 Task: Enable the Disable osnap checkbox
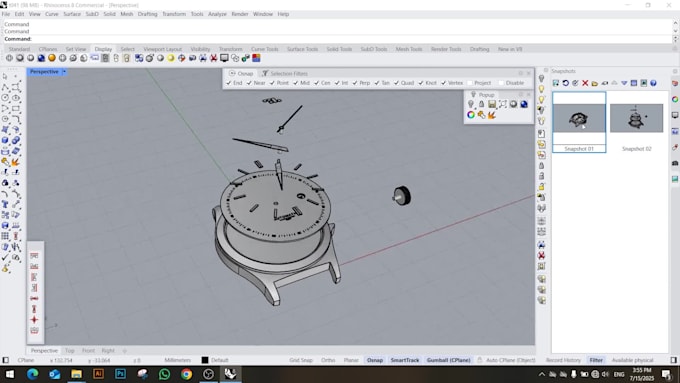(x=501, y=83)
